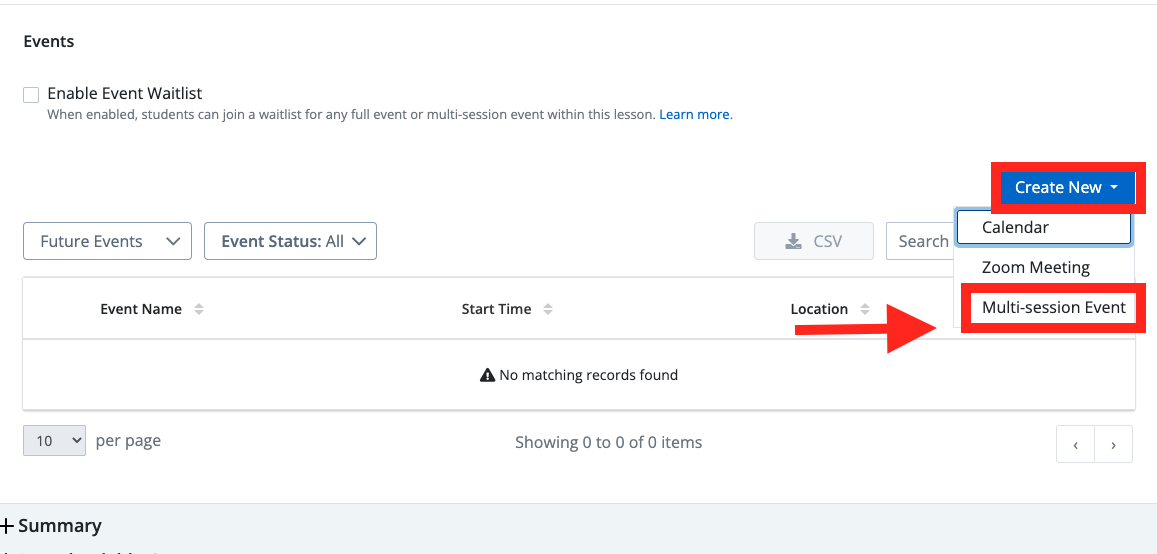The image size is (1157, 554).
Task: Click the sort arrows beside Event Name
Action: (199, 309)
